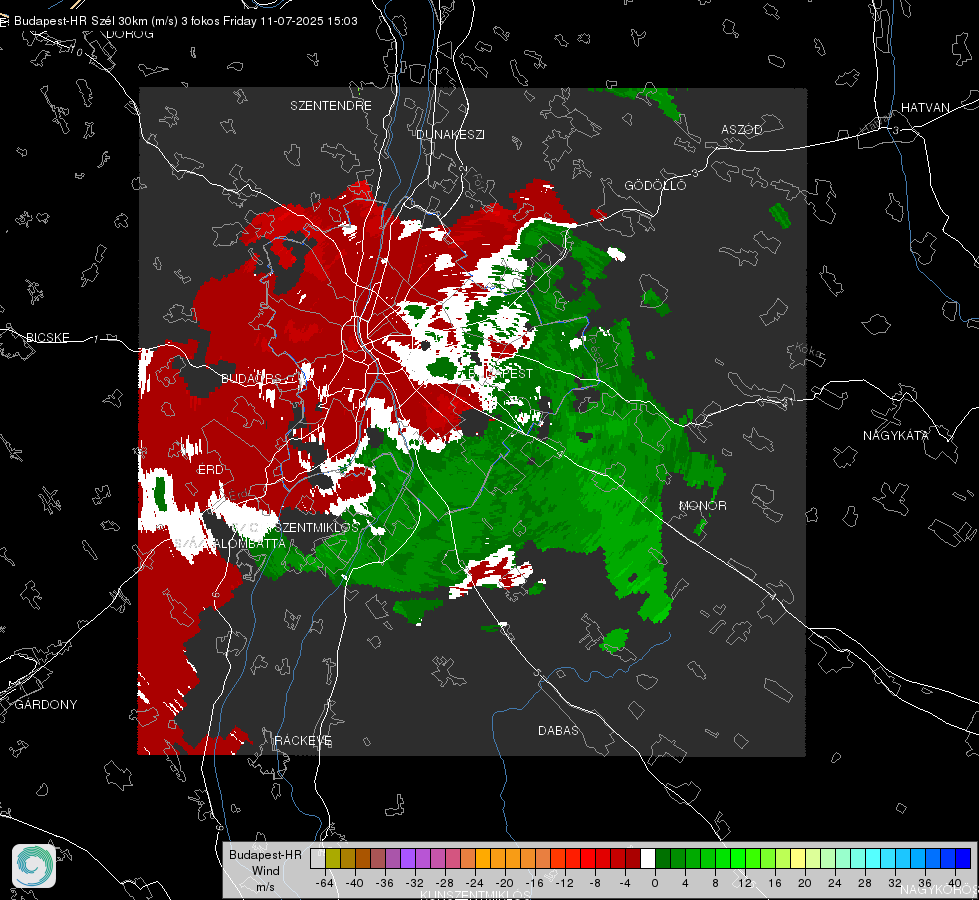Click the -24 legend value
Image resolution: width=979 pixels, height=900 pixels.
tap(475, 883)
